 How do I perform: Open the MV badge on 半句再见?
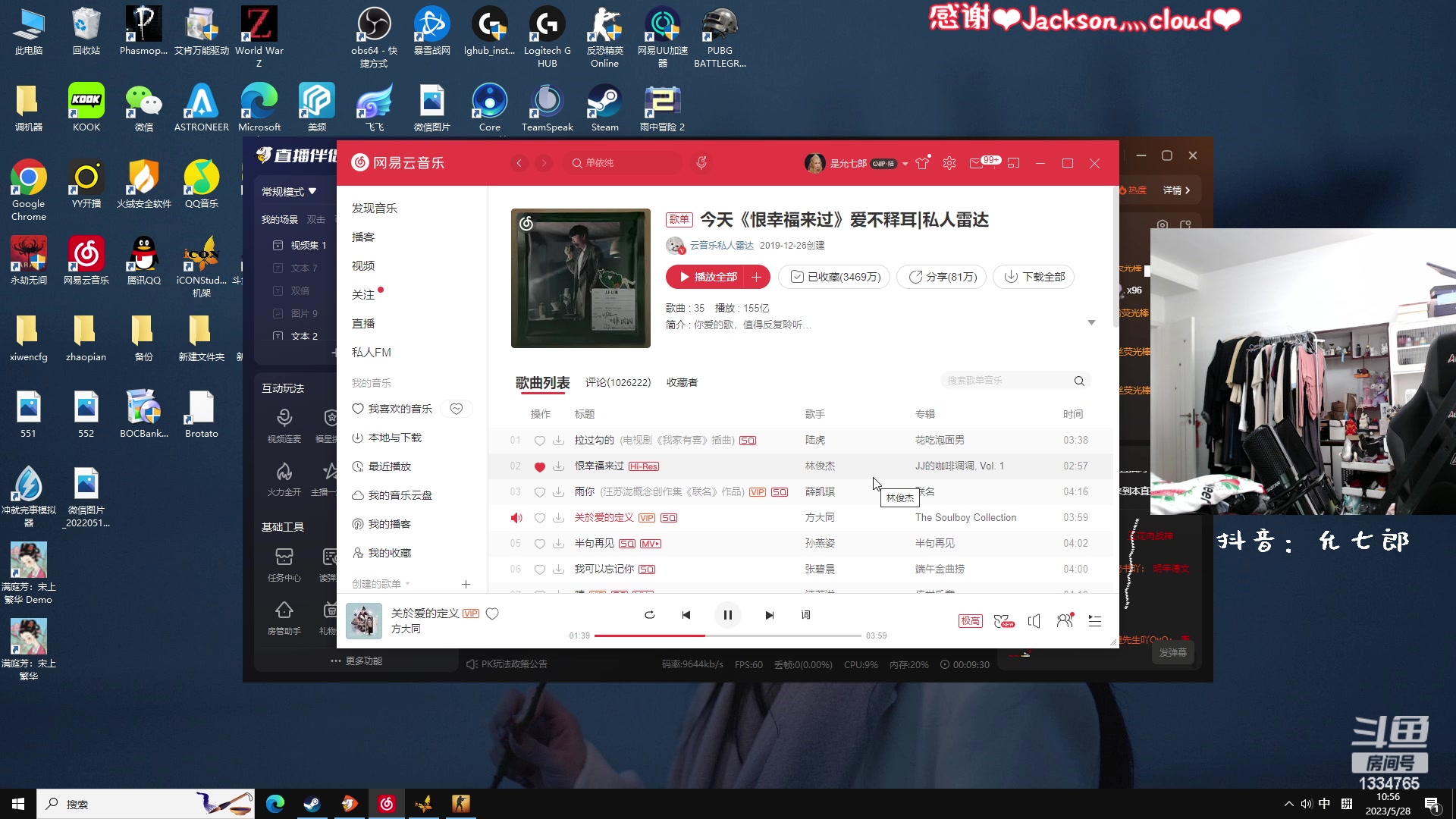(x=651, y=544)
